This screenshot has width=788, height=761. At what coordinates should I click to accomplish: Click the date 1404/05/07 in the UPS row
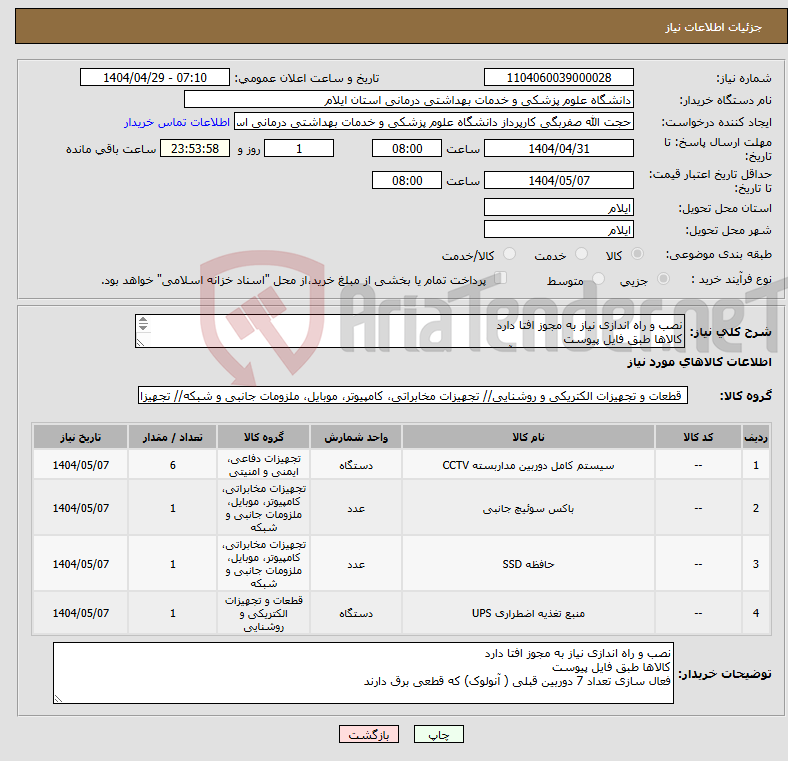pos(80,613)
